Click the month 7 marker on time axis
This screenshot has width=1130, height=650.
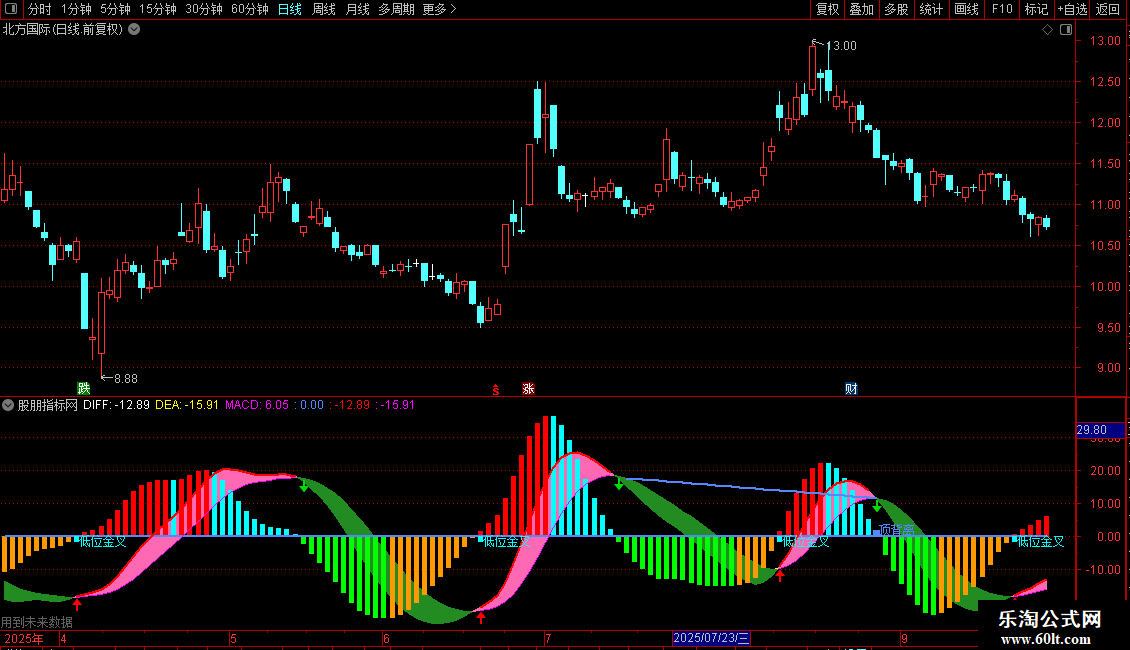[548, 638]
